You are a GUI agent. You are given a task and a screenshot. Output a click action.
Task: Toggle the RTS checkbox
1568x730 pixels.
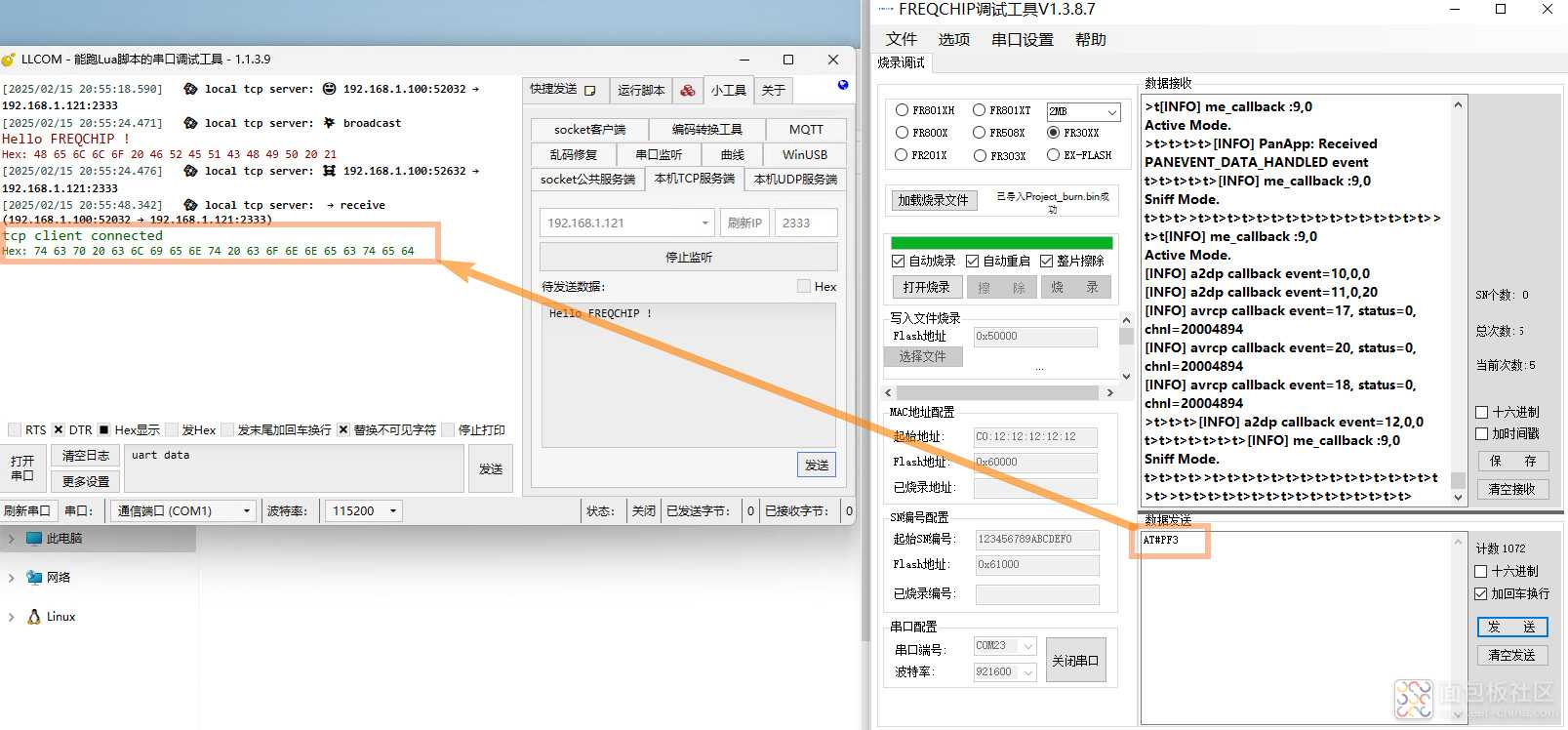click(14, 429)
